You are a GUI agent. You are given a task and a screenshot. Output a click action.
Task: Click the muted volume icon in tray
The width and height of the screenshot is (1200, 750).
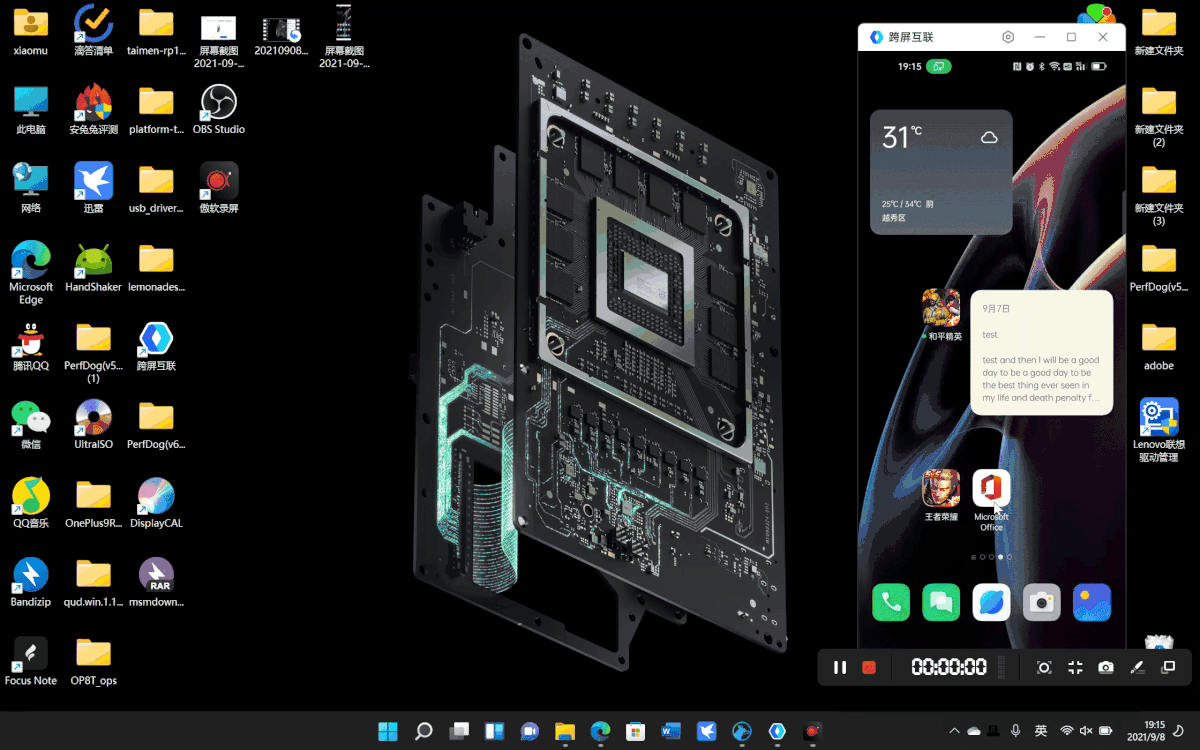point(1087,732)
